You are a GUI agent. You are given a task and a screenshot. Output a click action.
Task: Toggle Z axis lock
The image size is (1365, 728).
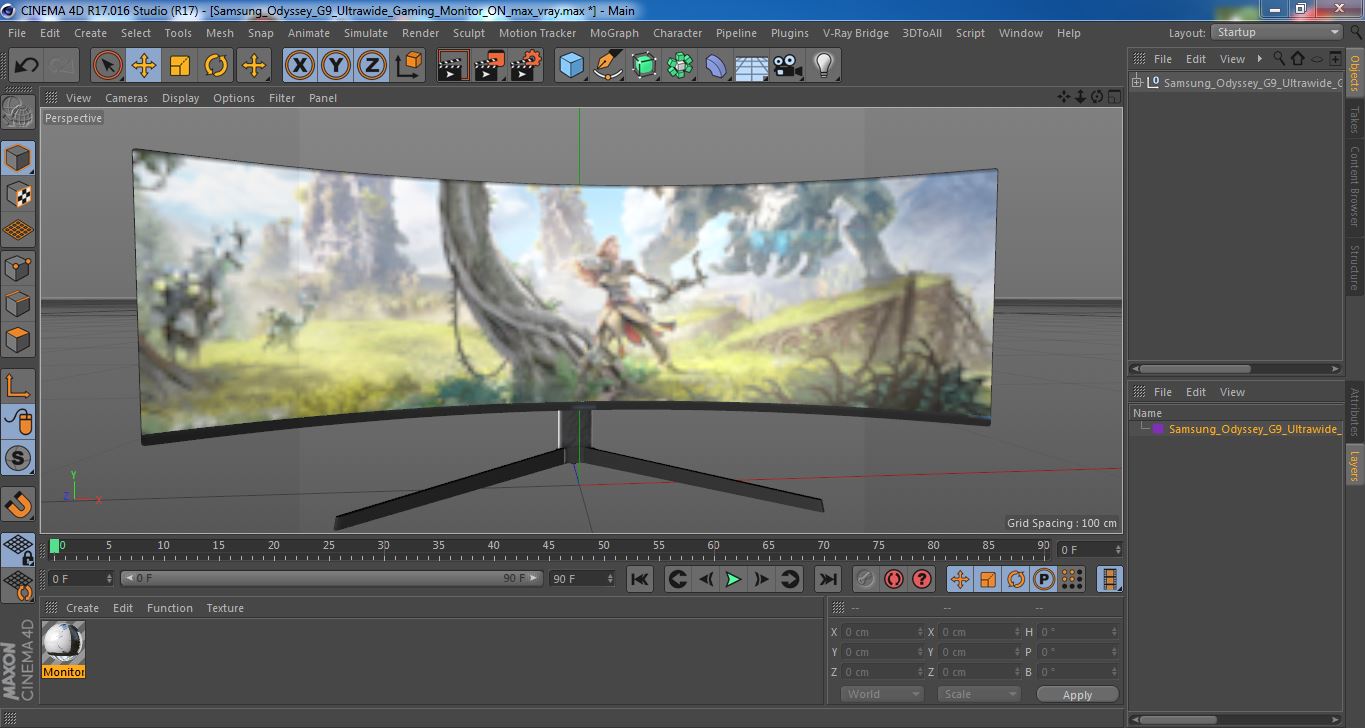click(372, 66)
